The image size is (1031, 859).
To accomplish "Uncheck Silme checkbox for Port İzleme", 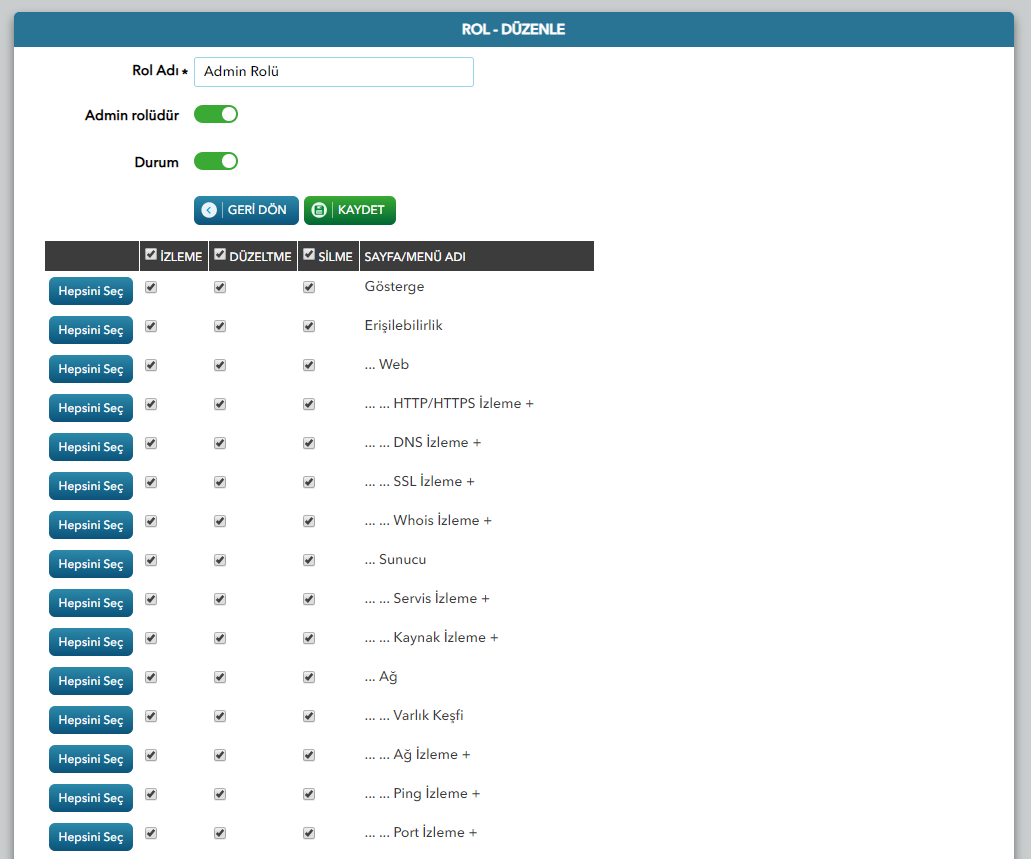I will [309, 833].
